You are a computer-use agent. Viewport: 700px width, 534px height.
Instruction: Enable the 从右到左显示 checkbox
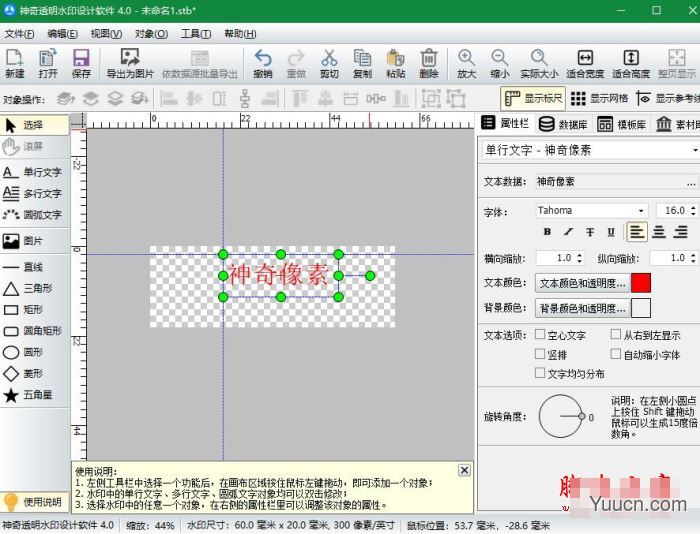coord(616,334)
